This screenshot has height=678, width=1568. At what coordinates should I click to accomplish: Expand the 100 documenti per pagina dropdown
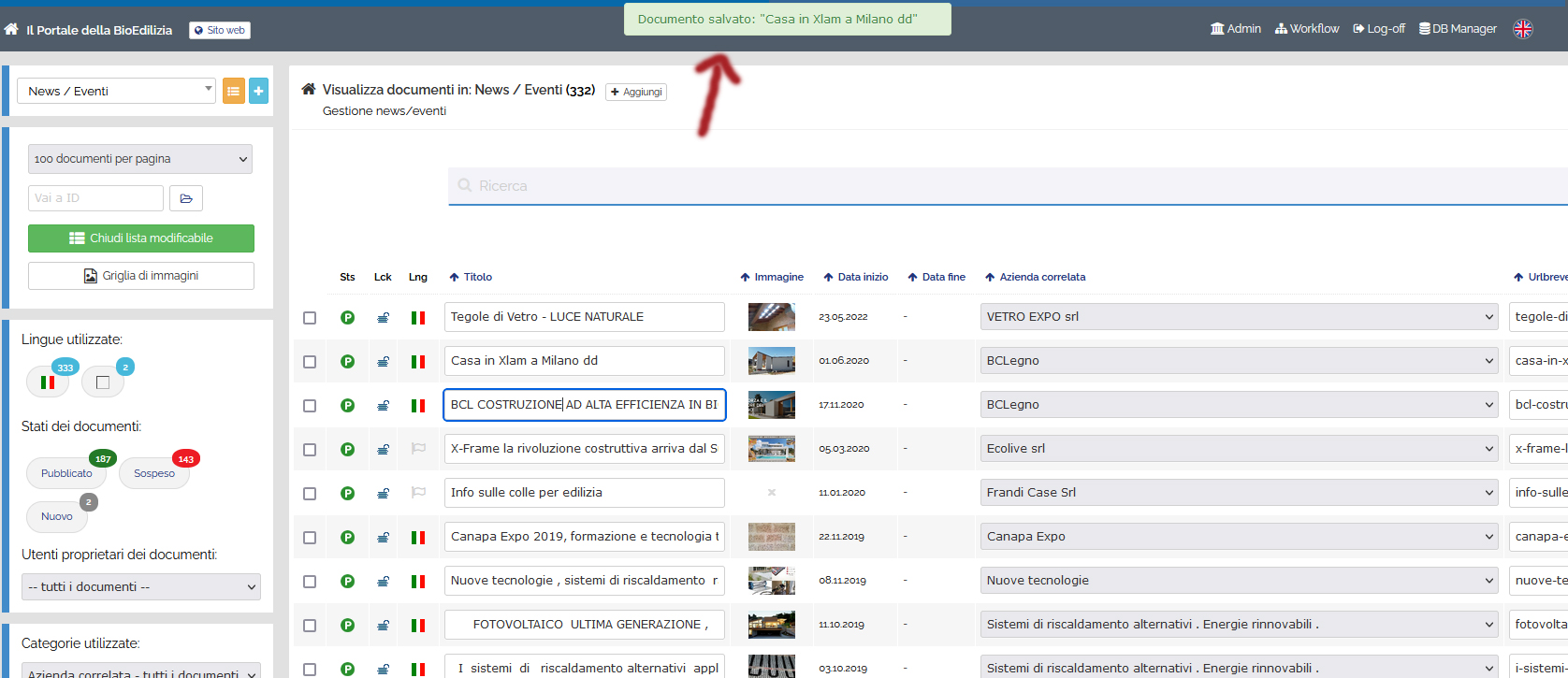[140, 159]
